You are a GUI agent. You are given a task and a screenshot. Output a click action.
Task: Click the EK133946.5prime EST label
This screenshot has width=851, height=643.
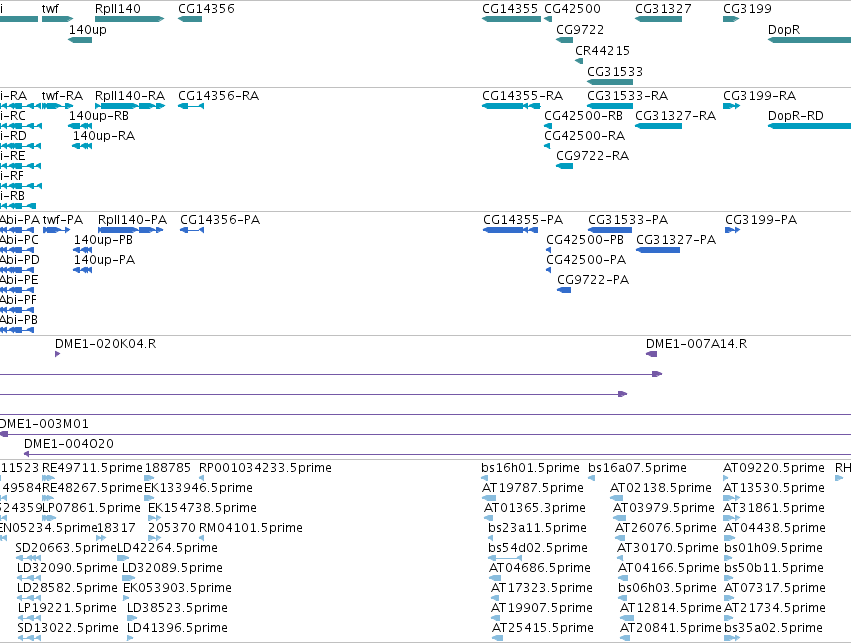198,488
